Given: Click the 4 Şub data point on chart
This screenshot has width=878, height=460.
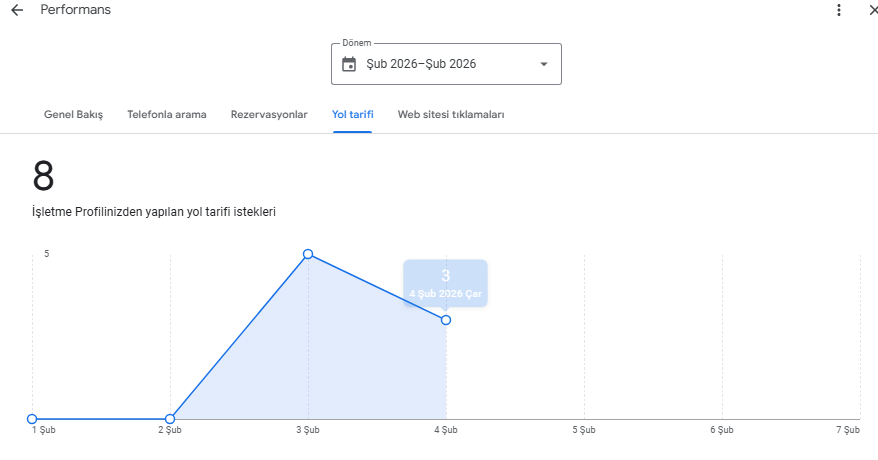Looking at the screenshot, I should 446,320.
